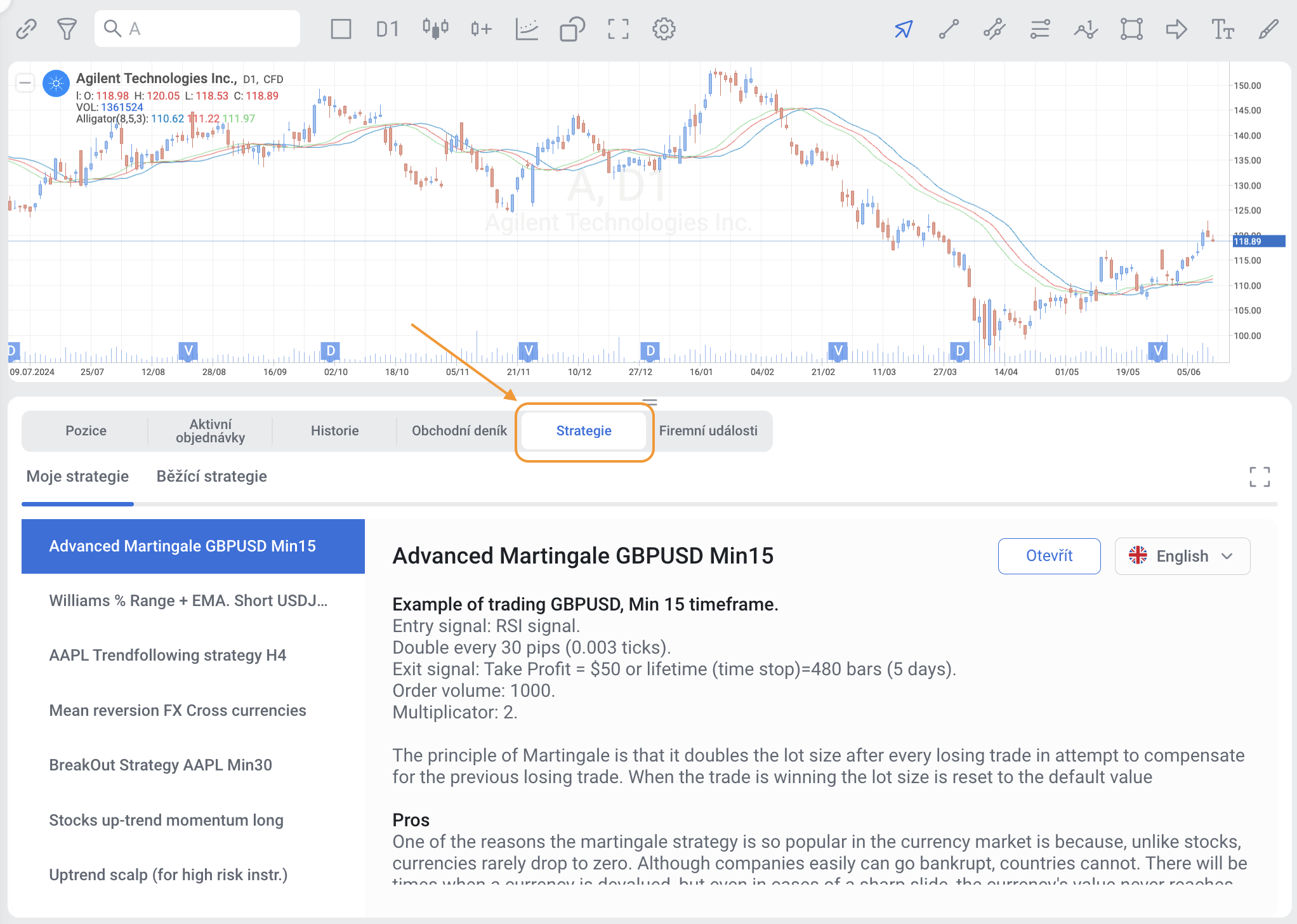The height and width of the screenshot is (924, 1297).
Task: Click the panel resize drag handle
Action: [649, 402]
